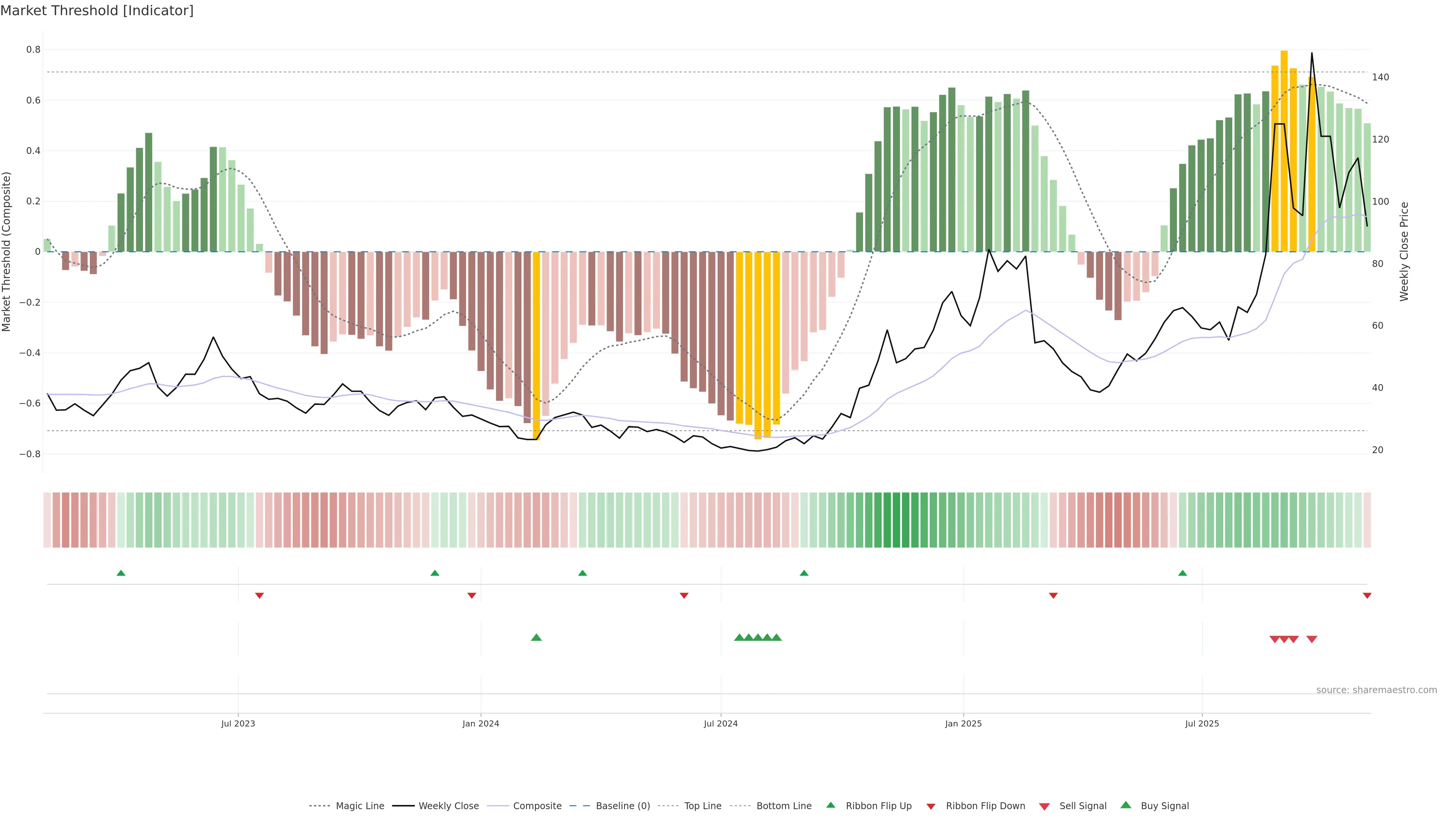Click first buy signal triangle after Jul 2024
The image size is (1456, 819).
tap(739, 637)
